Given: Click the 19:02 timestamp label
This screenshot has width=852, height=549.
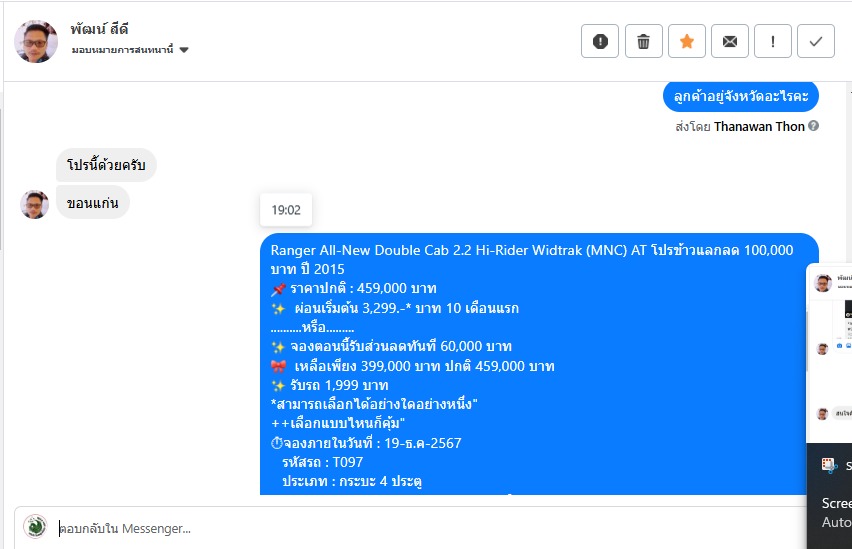Looking at the screenshot, I should point(286,210).
